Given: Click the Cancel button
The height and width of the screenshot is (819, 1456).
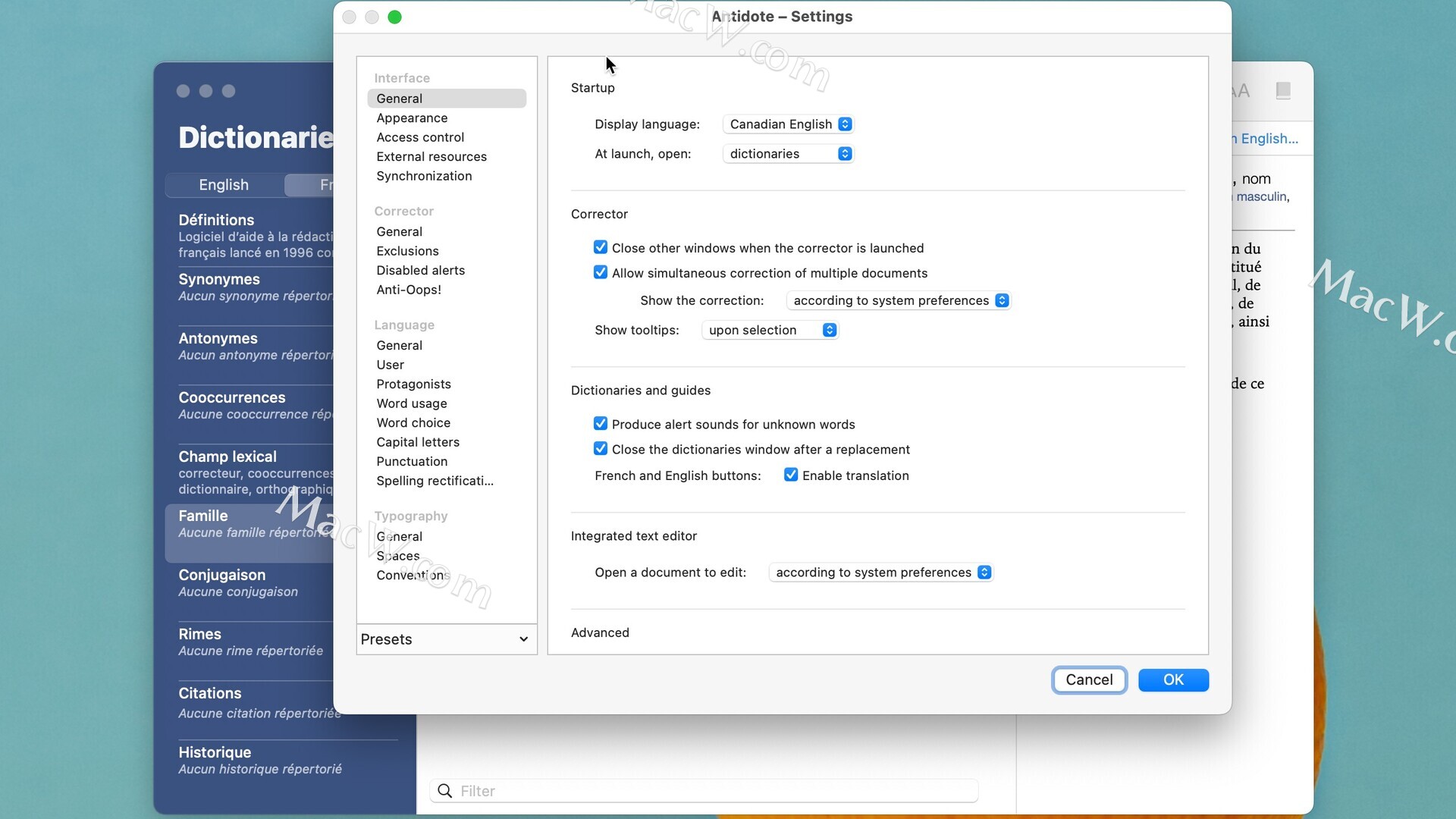Looking at the screenshot, I should tap(1089, 679).
